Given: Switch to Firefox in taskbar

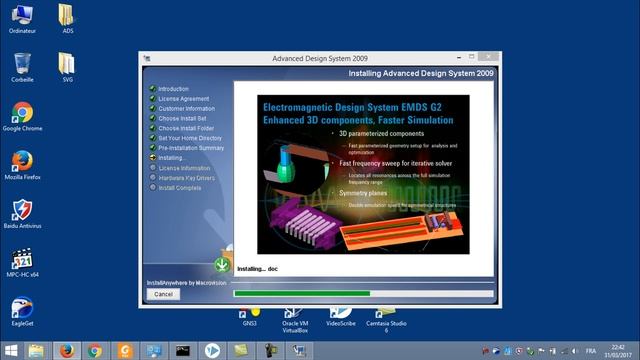Looking at the screenshot, I should point(67,351).
